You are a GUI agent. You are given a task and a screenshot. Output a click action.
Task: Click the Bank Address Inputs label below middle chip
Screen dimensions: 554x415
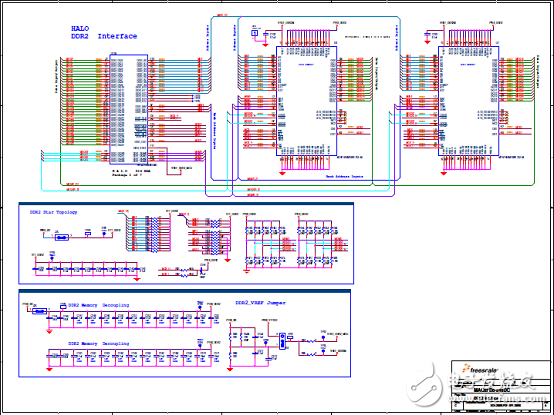pyautogui.click(x=344, y=176)
